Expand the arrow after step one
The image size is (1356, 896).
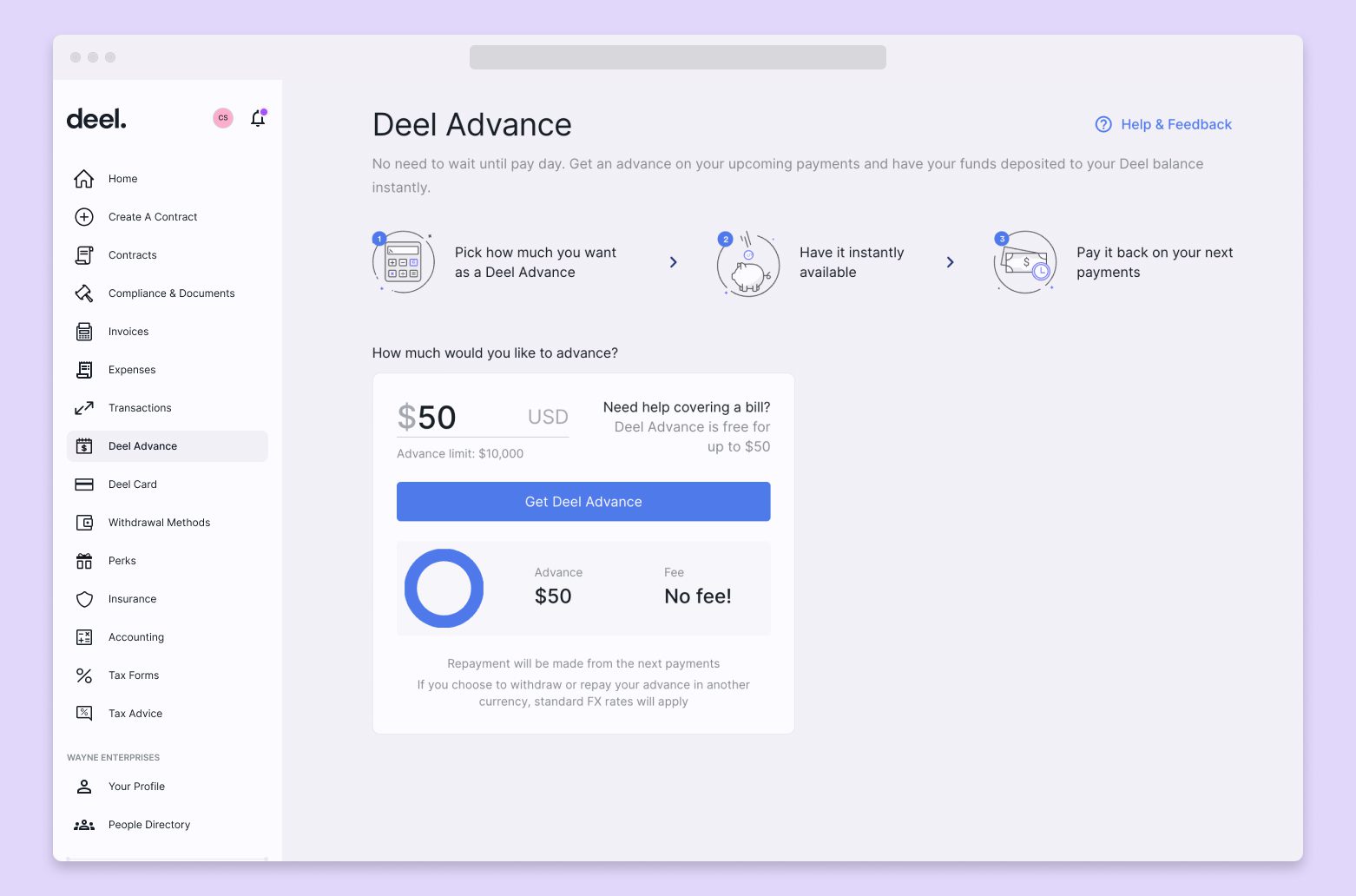coord(674,262)
